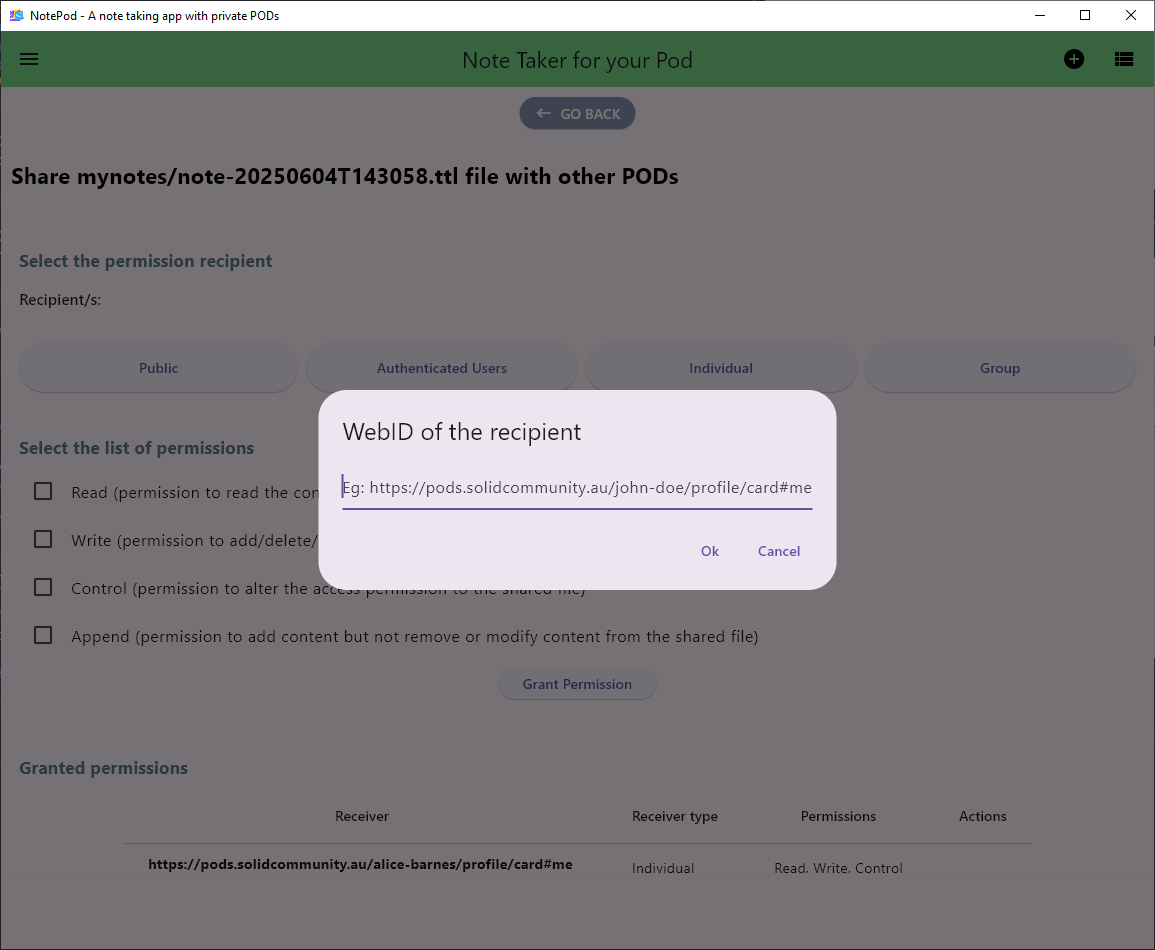Image resolution: width=1155 pixels, height=950 pixels.
Task: Create a new note using the plus icon
Action: point(1073,59)
